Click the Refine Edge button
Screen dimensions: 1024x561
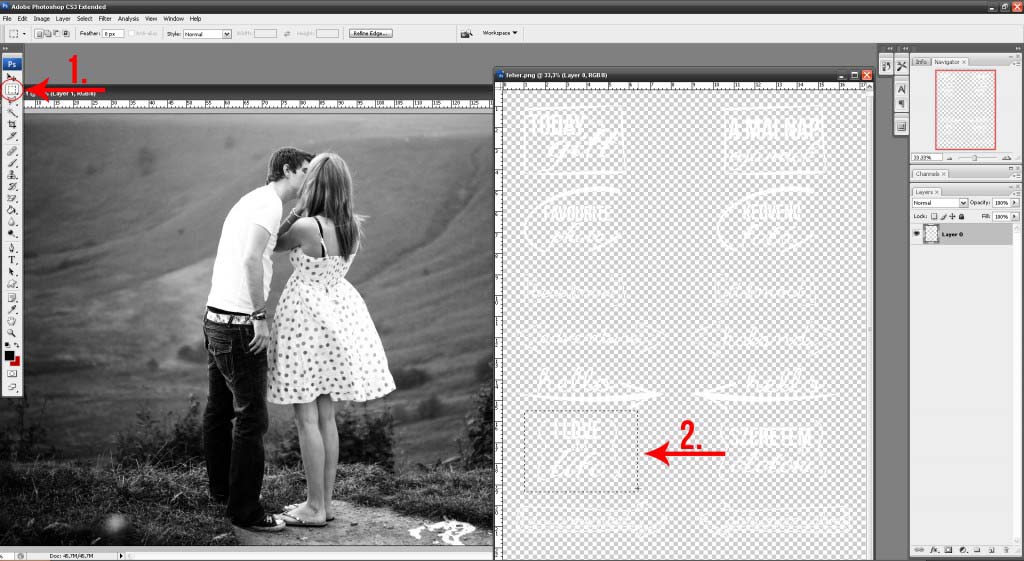click(x=369, y=33)
